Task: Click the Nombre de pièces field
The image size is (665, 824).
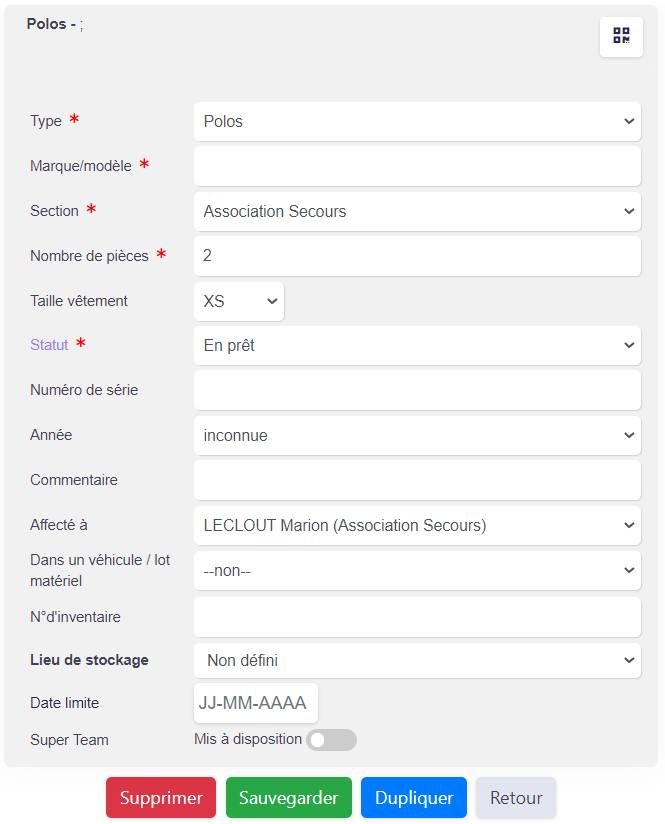Action: [x=417, y=256]
